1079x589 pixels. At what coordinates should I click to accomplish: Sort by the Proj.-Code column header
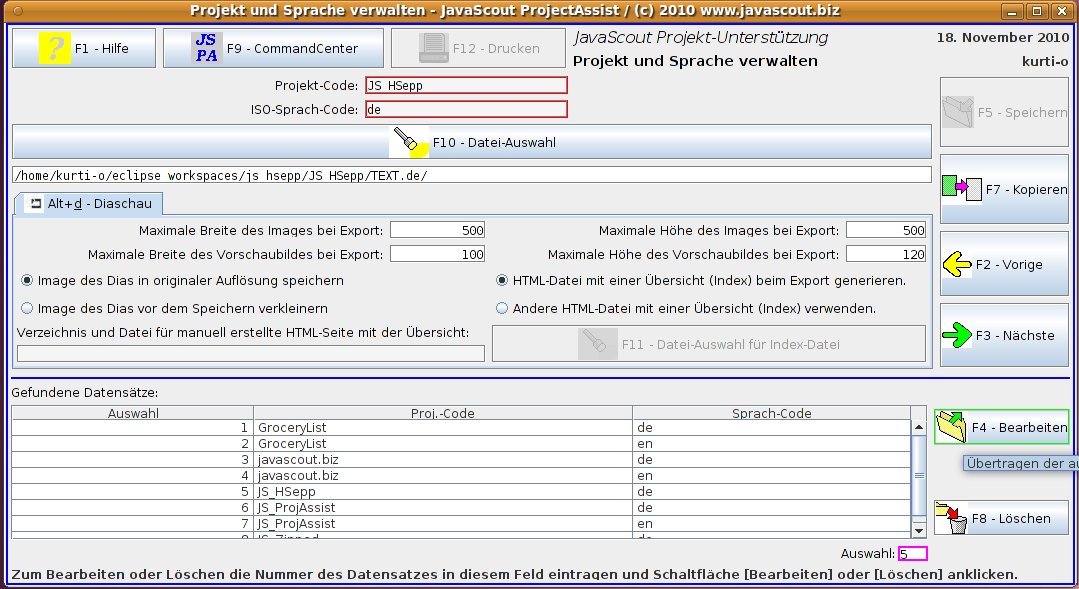[x=442, y=413]
